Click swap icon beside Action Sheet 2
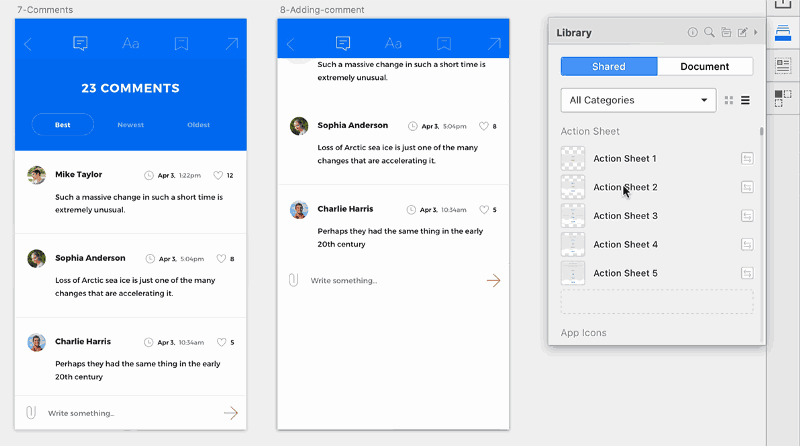Image resolution: width=800 pixels, height=446 pixels. click(x=747, y=187)
